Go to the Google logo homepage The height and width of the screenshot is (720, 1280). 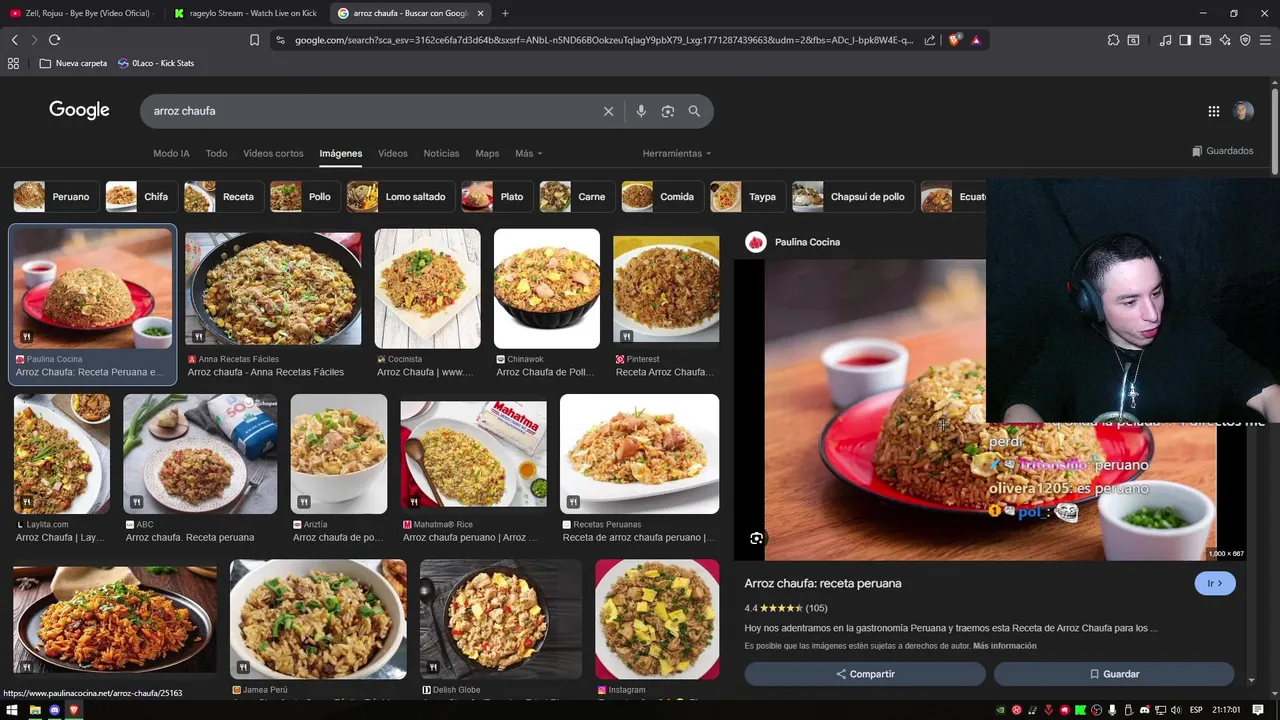(79, 110)
